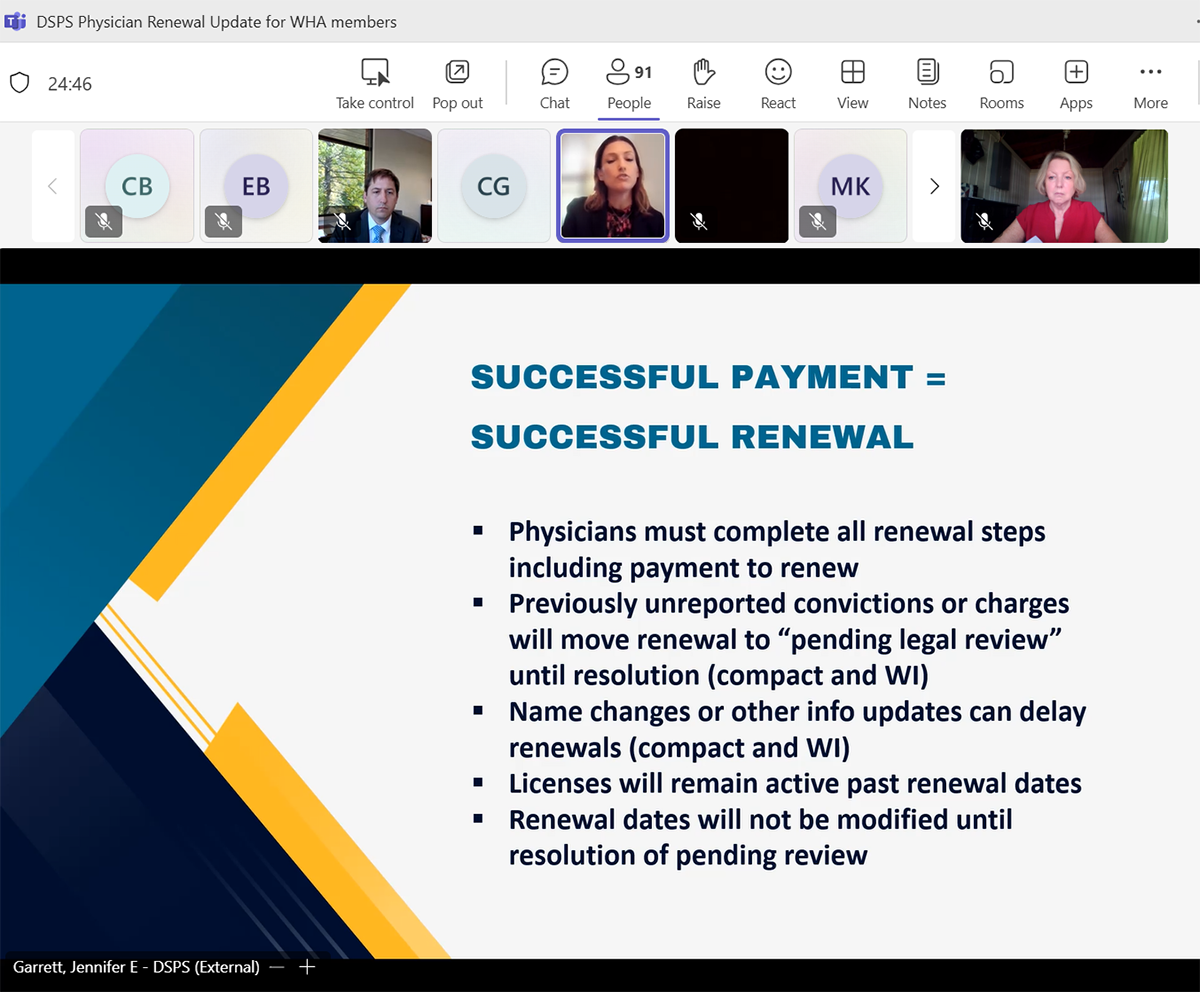The image size is (1200, 992).
Task: Click the active speaker video tile
Action: [612, 186]
